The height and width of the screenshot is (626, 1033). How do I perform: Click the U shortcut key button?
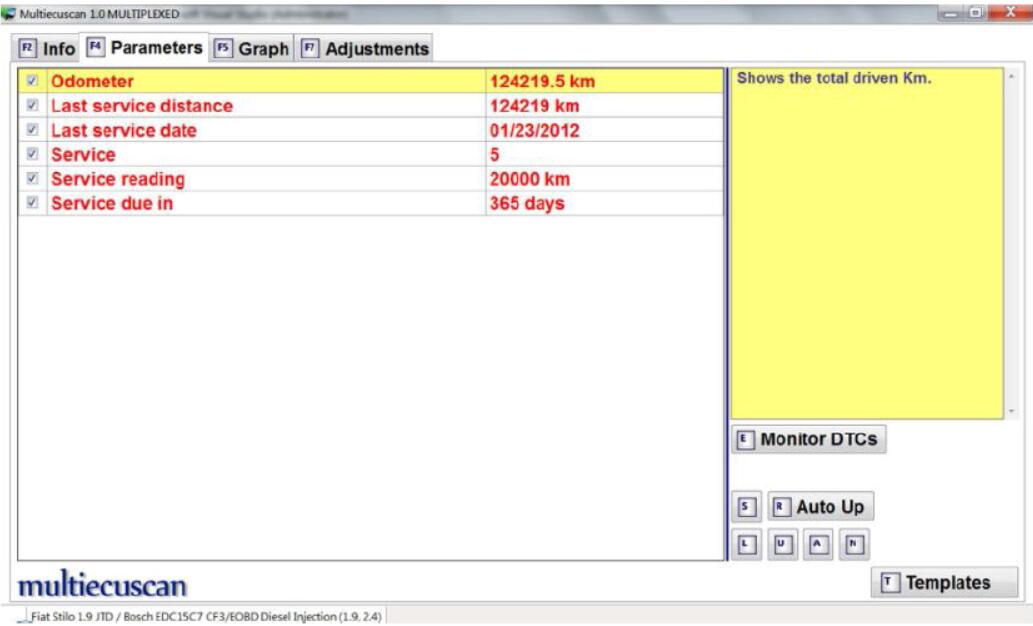click(x=782, y=544)
